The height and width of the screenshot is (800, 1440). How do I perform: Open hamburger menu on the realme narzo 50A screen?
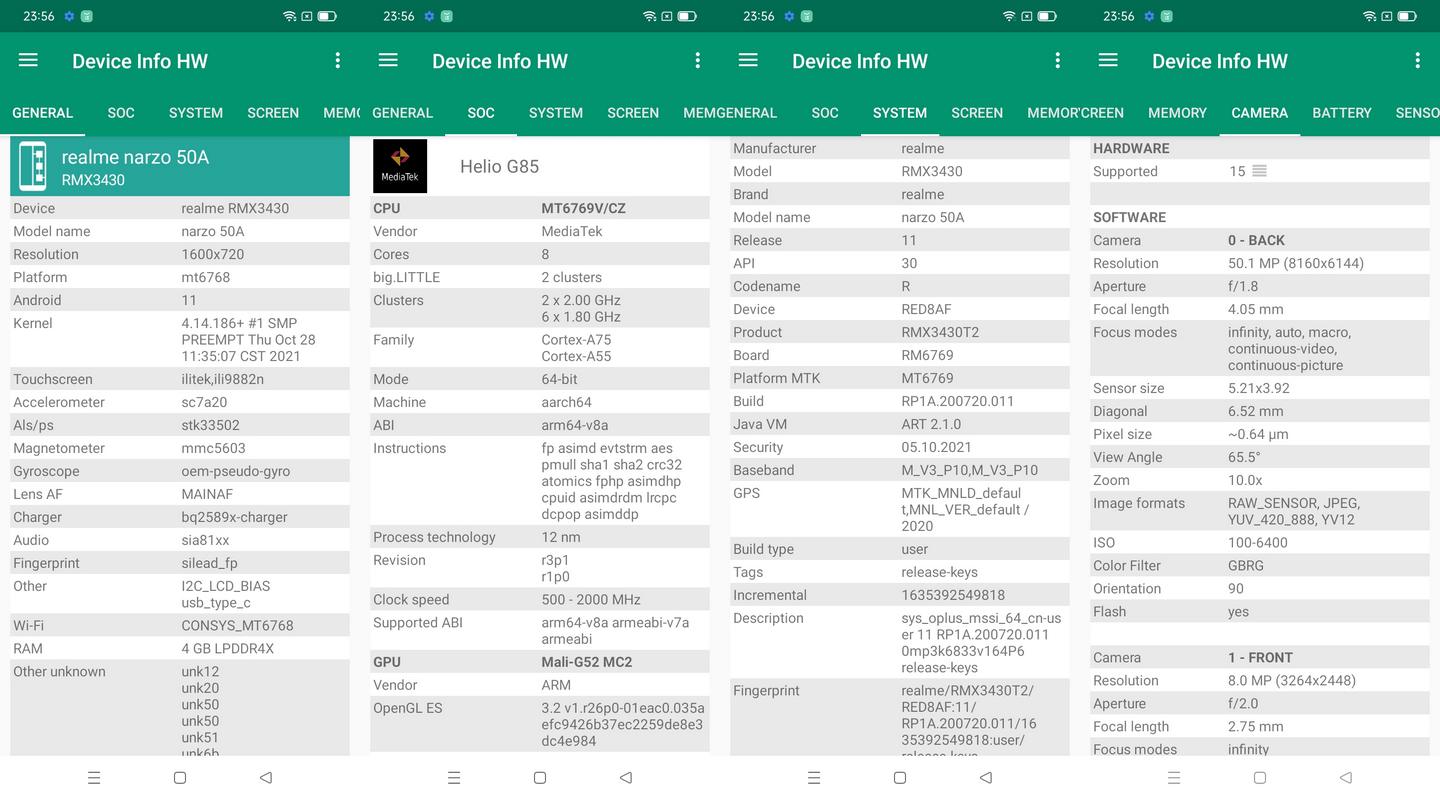(x=28, y=60)
